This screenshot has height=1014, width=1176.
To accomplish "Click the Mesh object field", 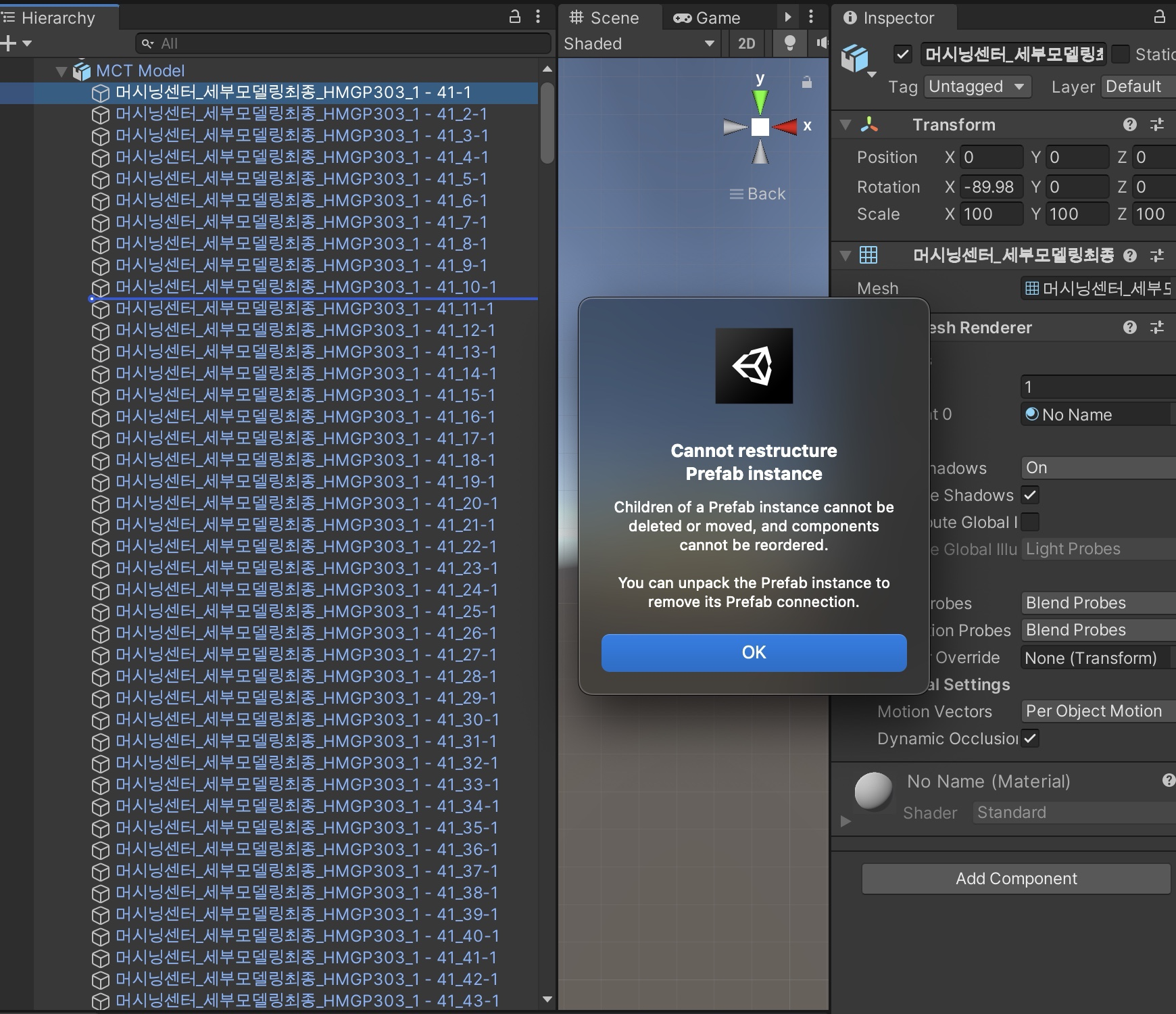I will 1098,289.
